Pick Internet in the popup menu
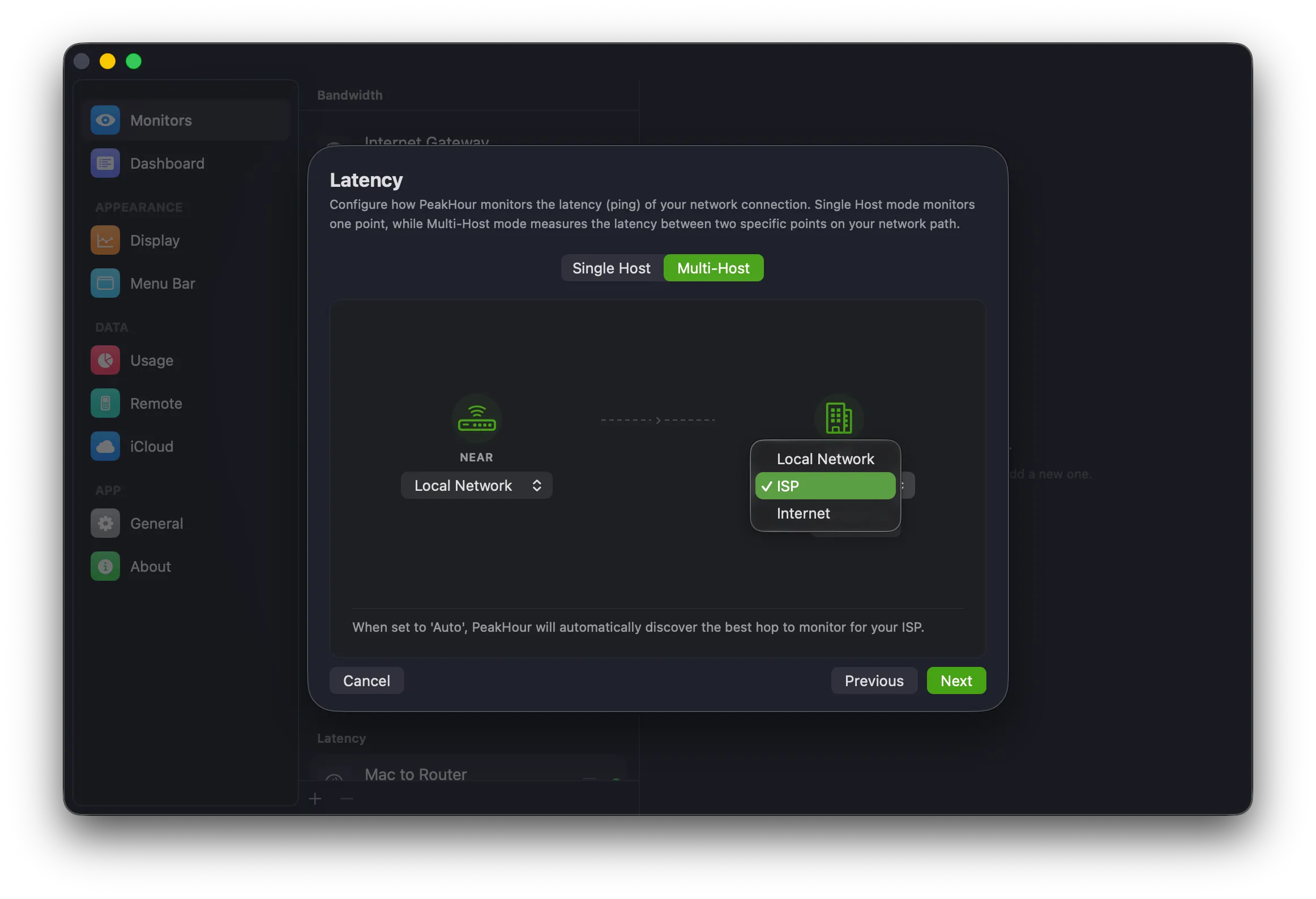The image size is (1316, 899). pos(825,513)
